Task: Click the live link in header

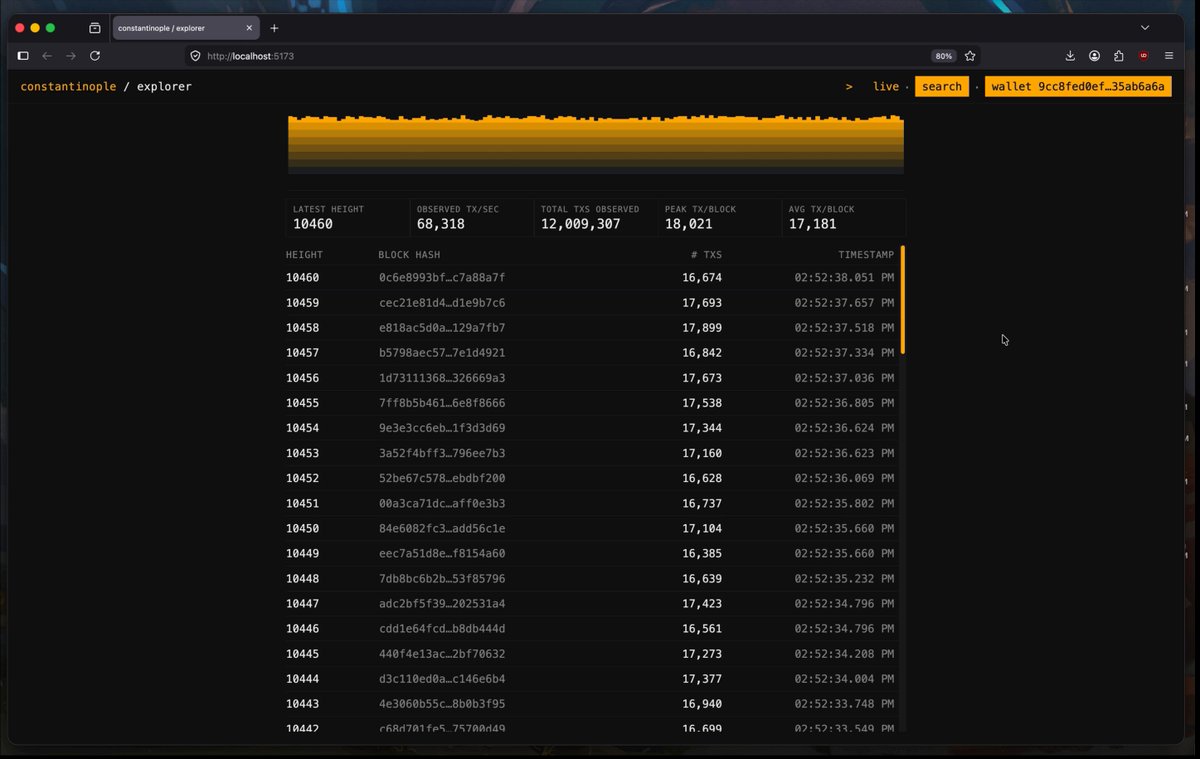Action: [886, 87]
